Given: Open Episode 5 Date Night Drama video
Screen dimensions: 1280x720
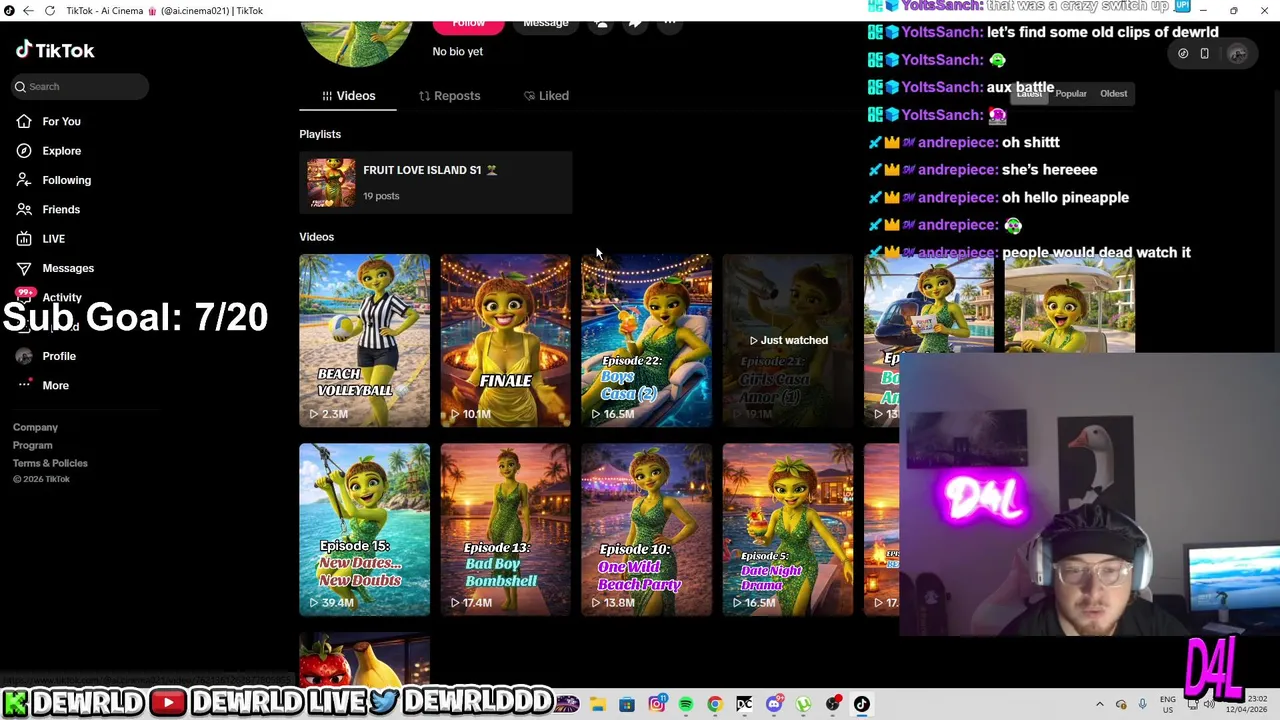Looking at the screenshot, I should pyautogui.click(x=787, y=529).
